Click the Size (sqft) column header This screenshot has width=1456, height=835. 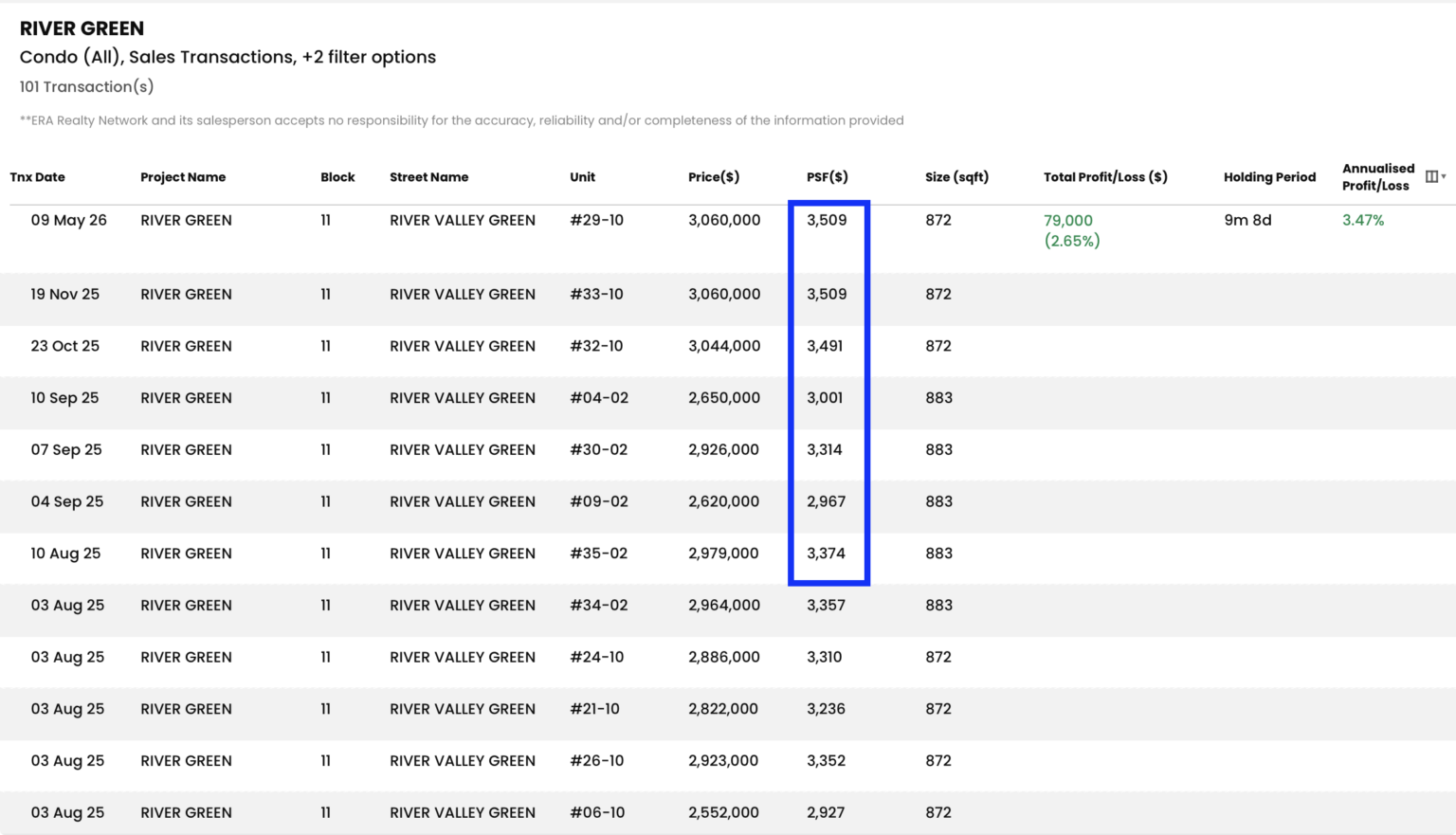(x=957, y=177)
